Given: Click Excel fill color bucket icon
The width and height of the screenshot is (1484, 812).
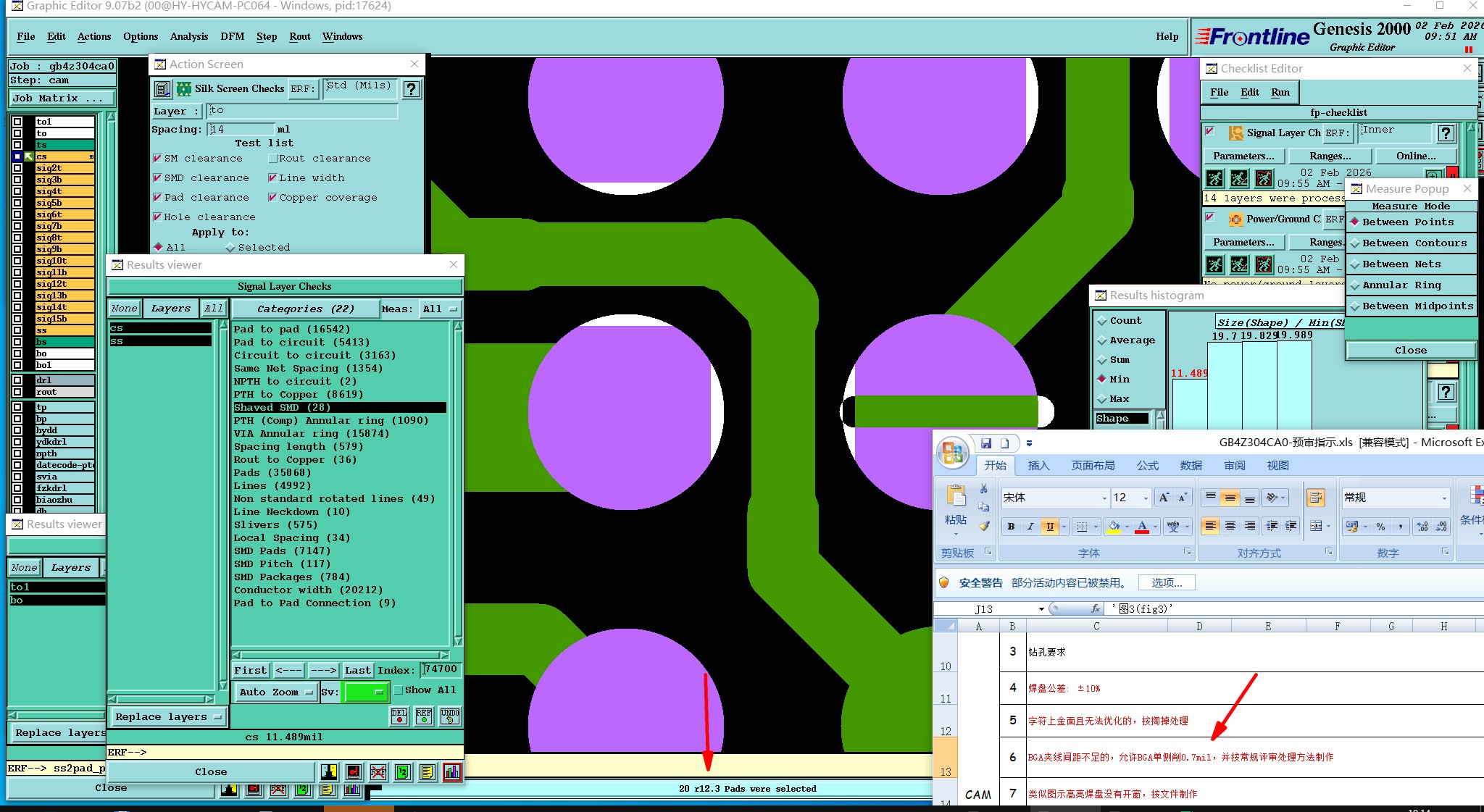Looking at the screenshot, I should (1114, 527).
